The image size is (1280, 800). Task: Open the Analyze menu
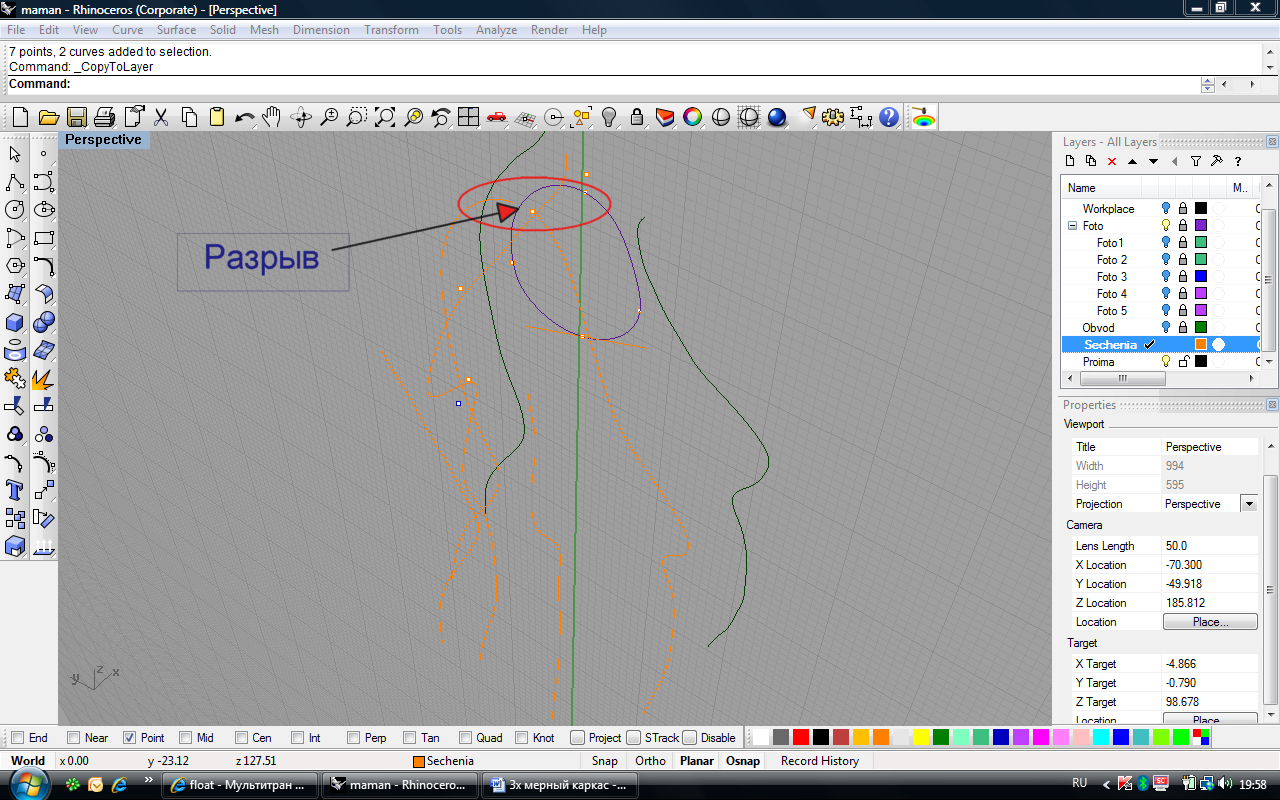(496, 30)
